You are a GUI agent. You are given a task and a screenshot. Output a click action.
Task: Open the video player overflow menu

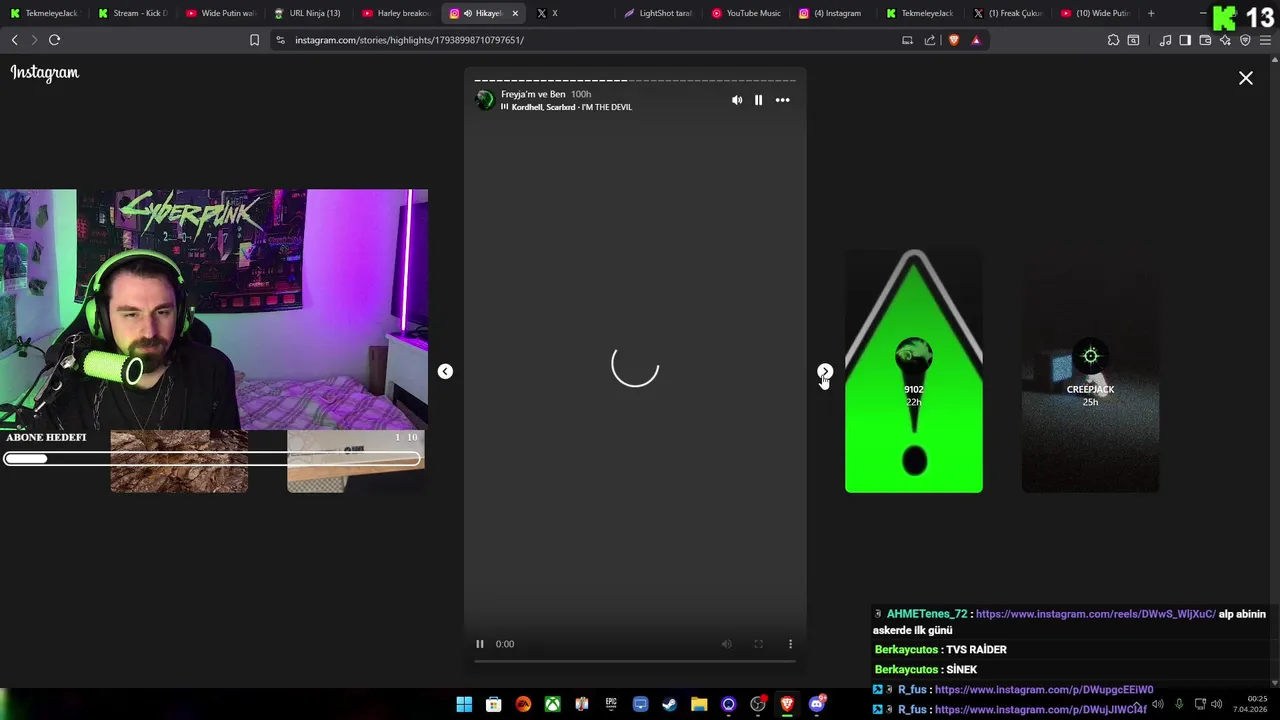click(790, 644)
